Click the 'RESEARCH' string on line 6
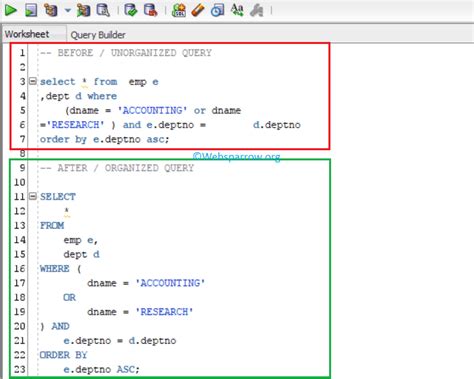The height and width of the screenshot is (379, 474). (x=75, y=124)
